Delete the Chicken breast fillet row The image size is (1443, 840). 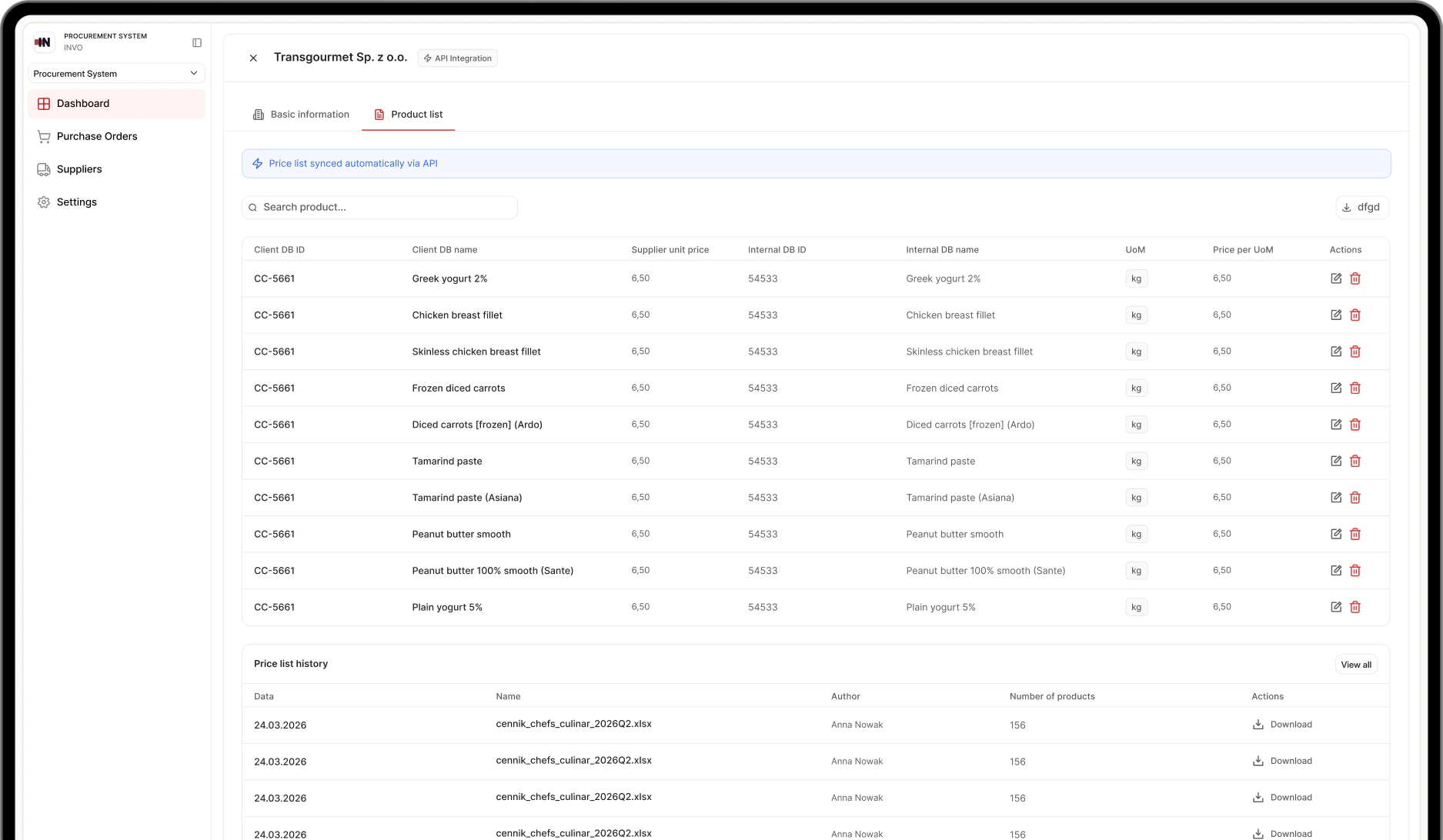tap(1355, 315)
